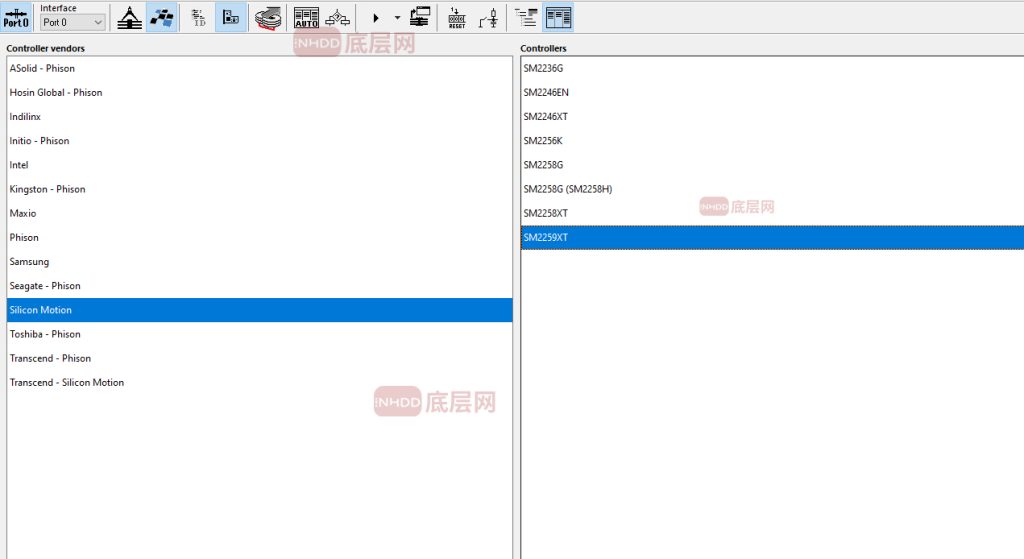Select Samsung in Controller vendors list
The width and height of the screenshot is (1024, 559).
point(29,262)
